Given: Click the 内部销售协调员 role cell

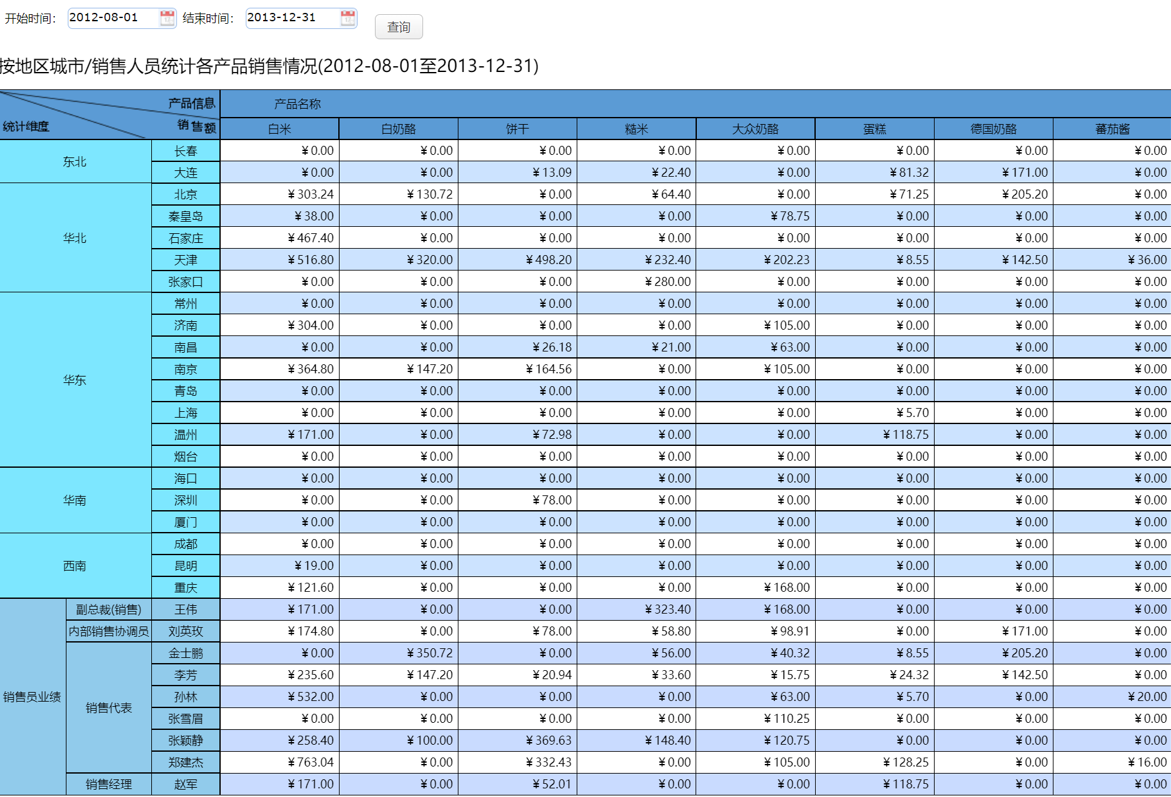Looking at the screenshot, I should point(109,631).
